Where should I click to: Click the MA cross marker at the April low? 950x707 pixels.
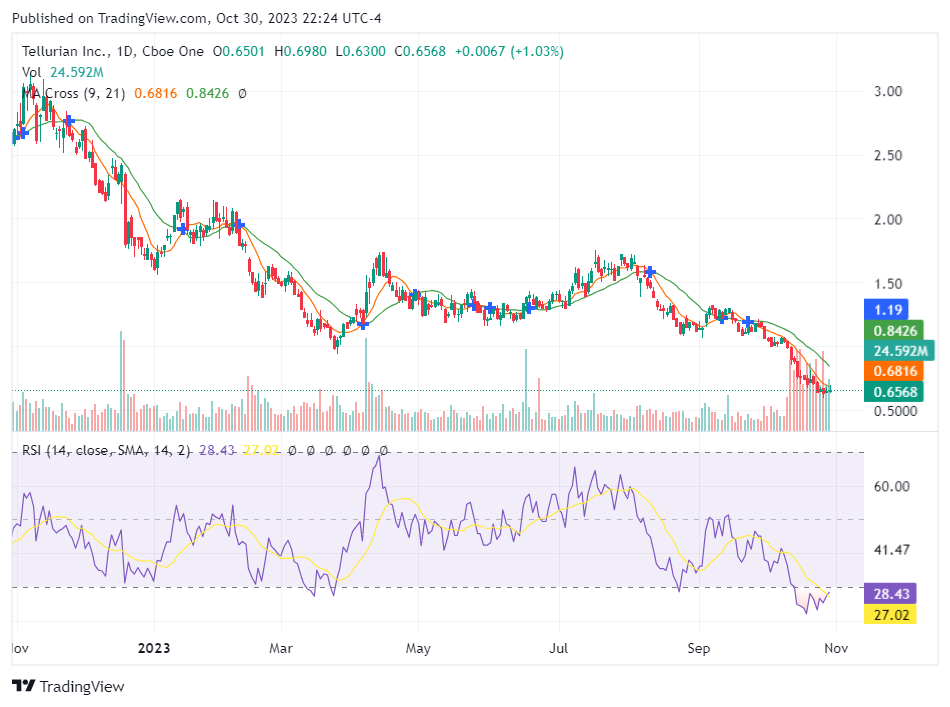[x=363, y=323]
